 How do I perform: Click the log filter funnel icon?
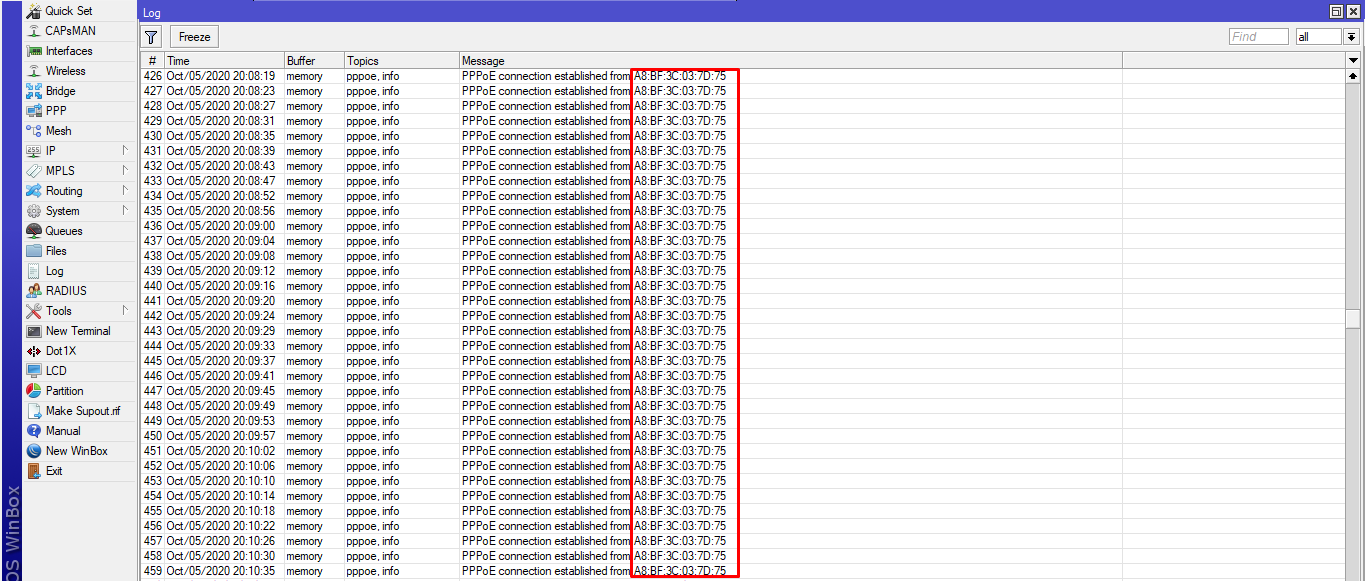(150, 36)
